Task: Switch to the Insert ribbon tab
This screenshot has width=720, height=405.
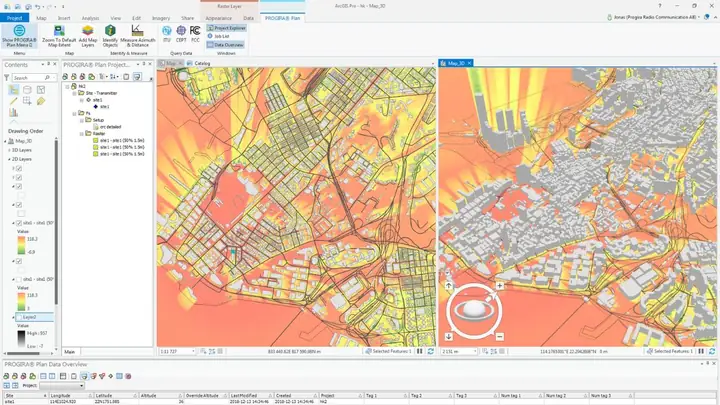Action: [64, 18]
